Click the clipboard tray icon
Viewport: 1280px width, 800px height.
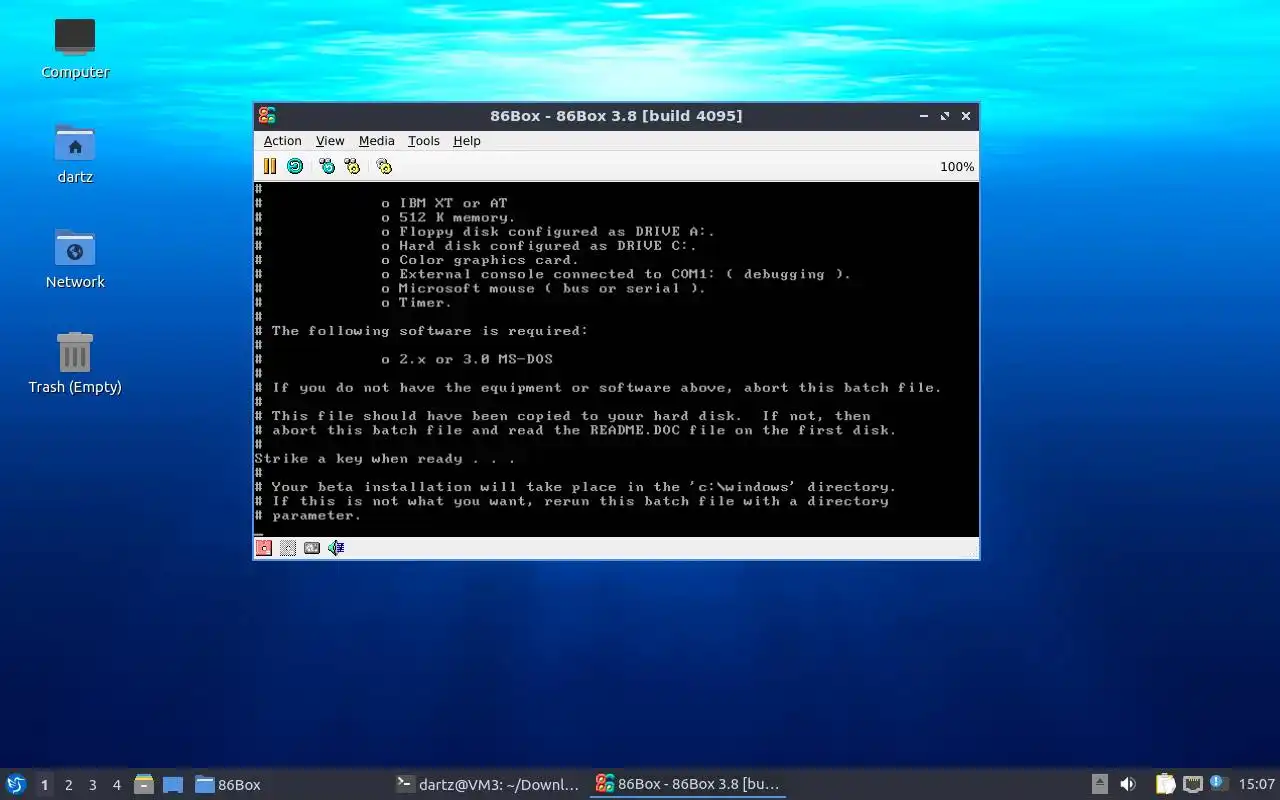click(1165, 784)
